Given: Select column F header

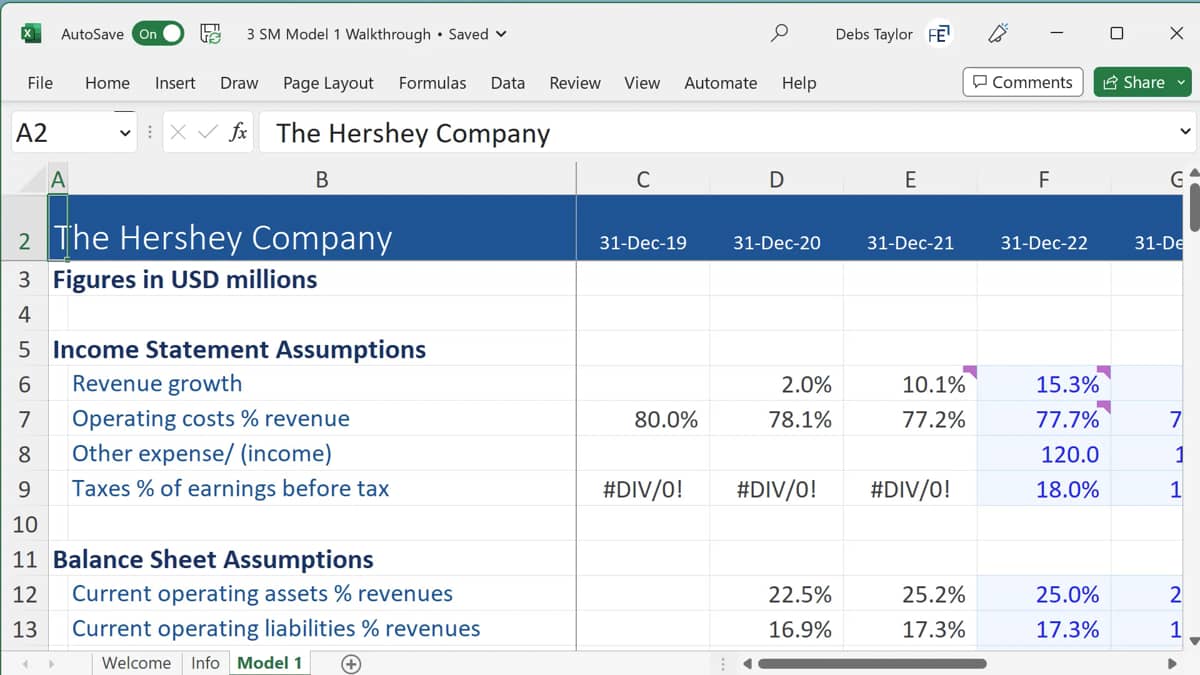Looking at the screenshot, I should click(x=1044, y=180).
